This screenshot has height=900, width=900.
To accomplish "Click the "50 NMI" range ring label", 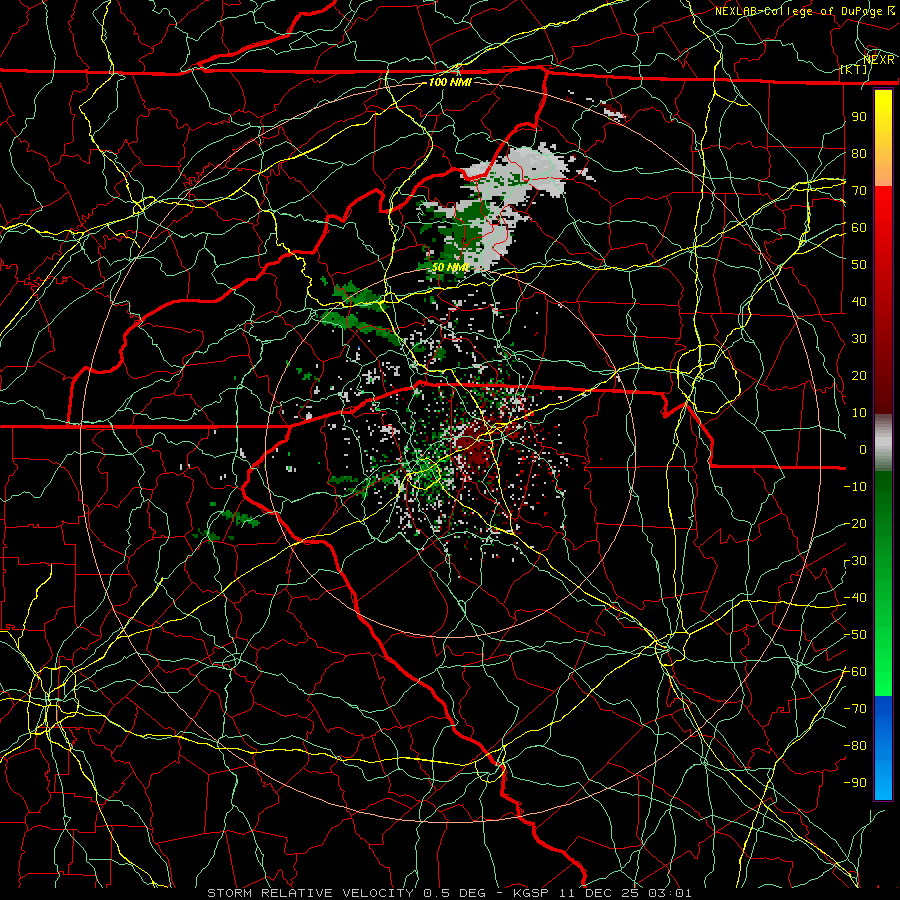I will 450,267.
